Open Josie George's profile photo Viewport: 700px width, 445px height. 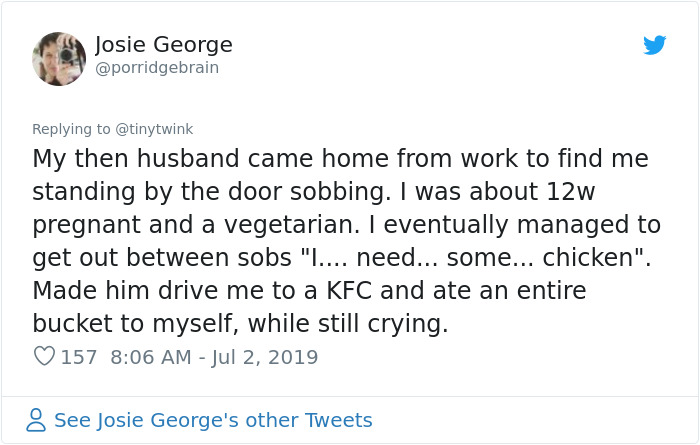(x=59, y=58)
